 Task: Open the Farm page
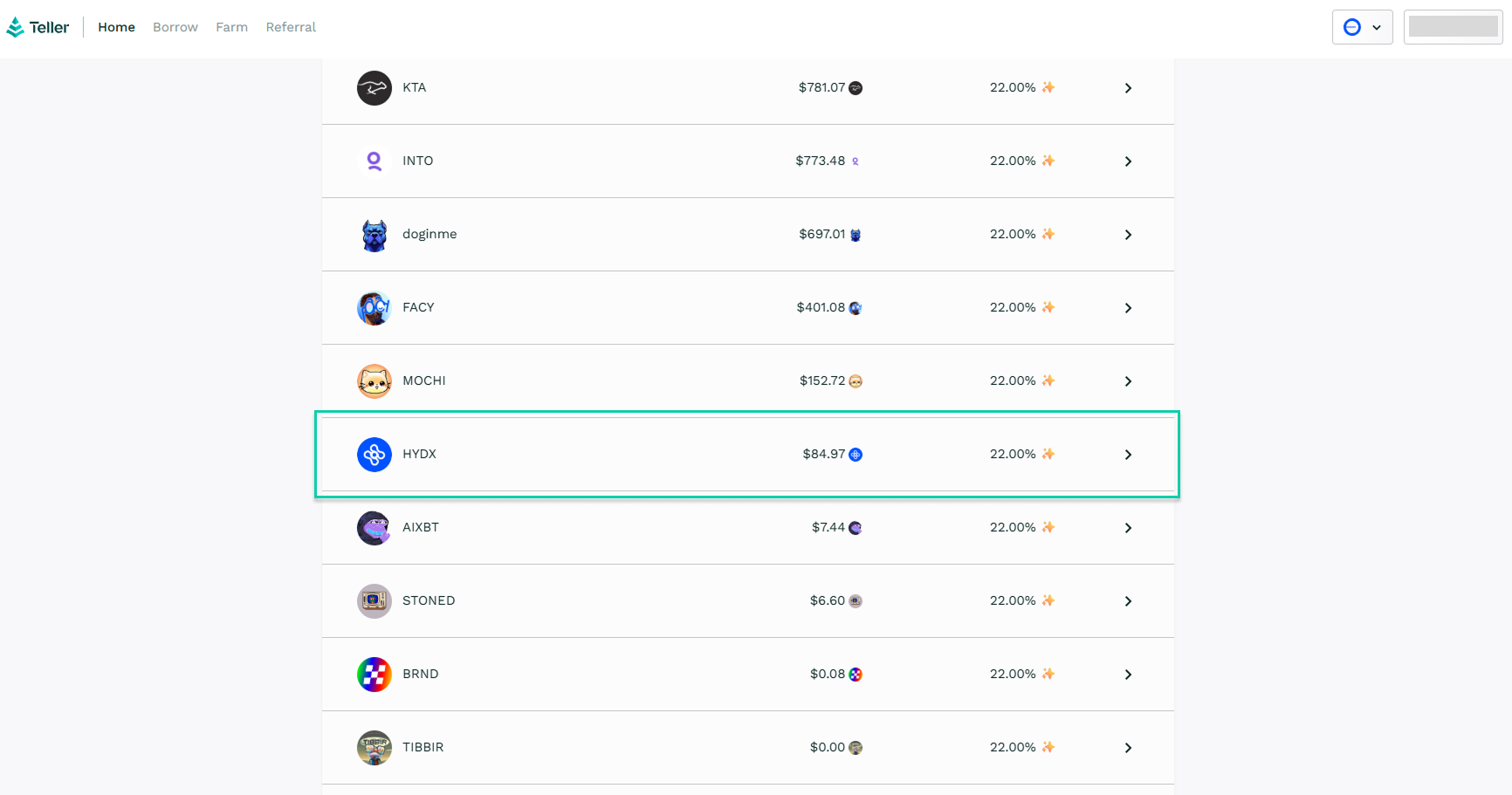231,27
